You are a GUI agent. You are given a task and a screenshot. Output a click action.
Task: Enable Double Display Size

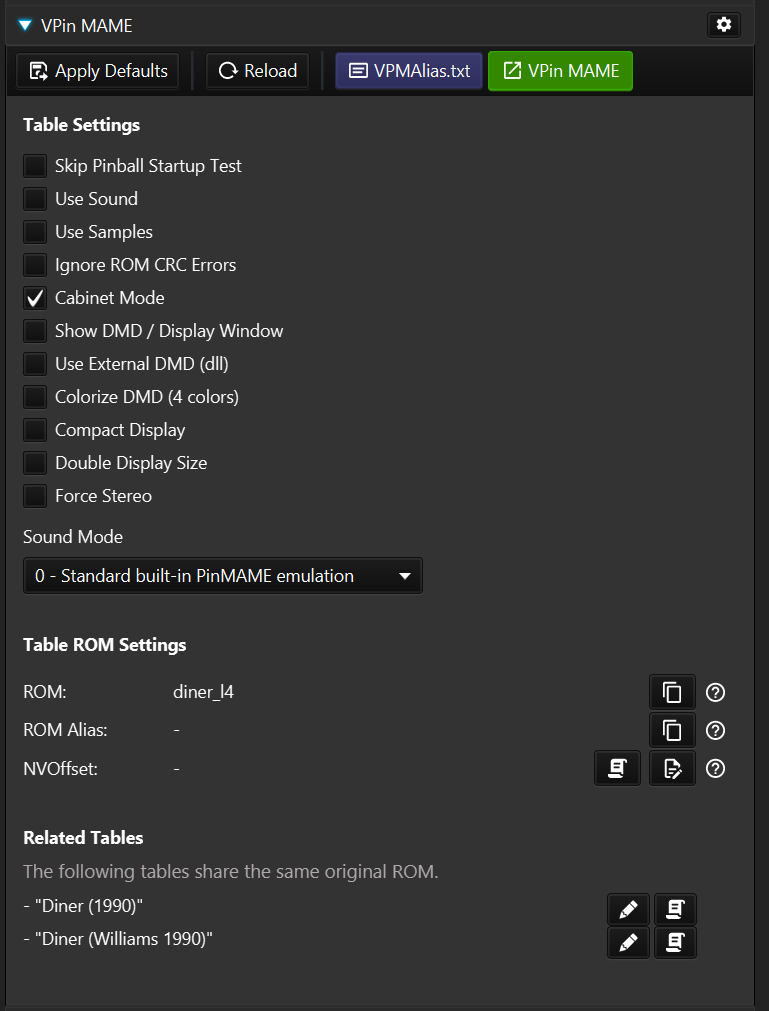click(35, 463)
